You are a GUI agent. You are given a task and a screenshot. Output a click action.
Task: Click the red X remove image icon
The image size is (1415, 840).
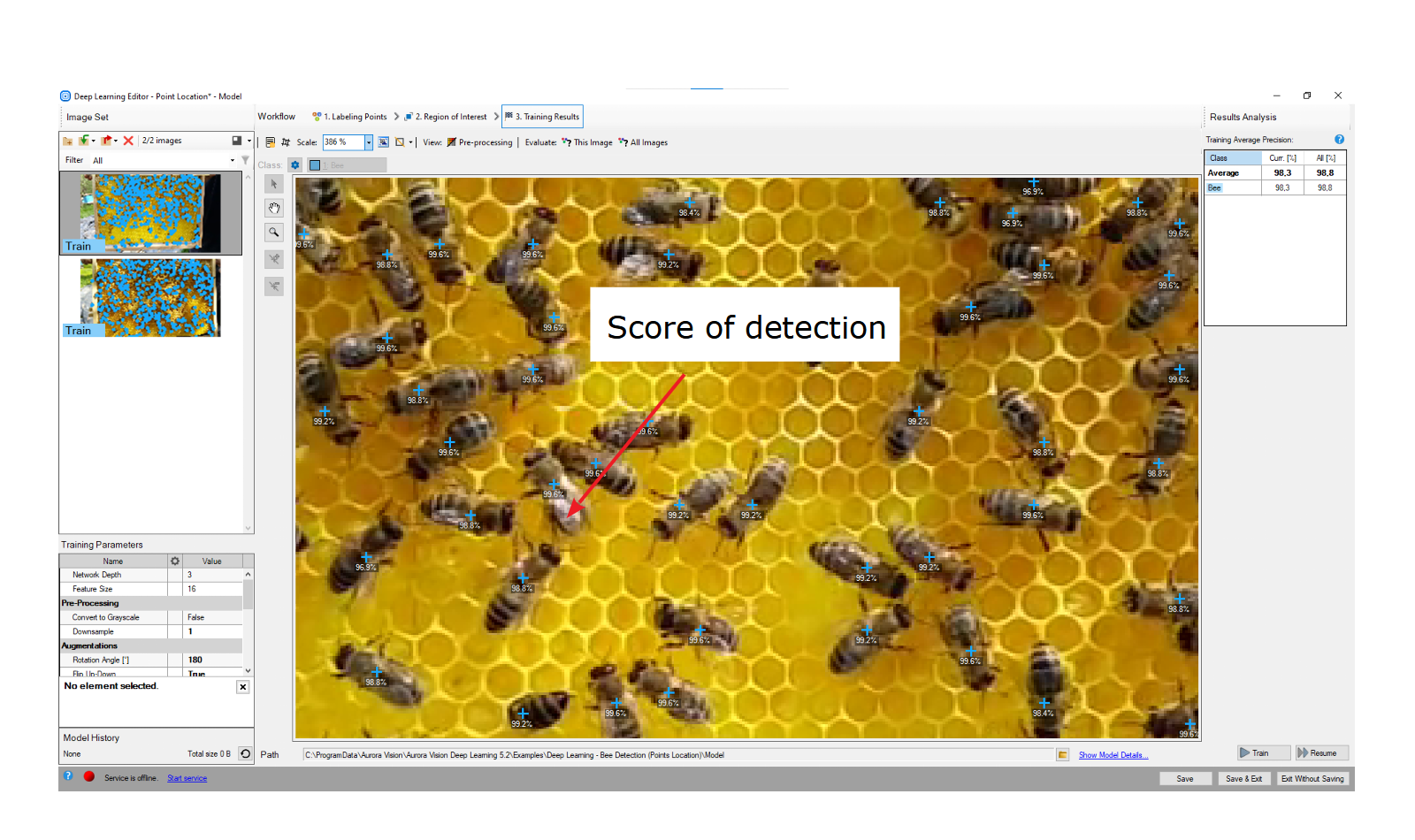click(x=128, y=141)
